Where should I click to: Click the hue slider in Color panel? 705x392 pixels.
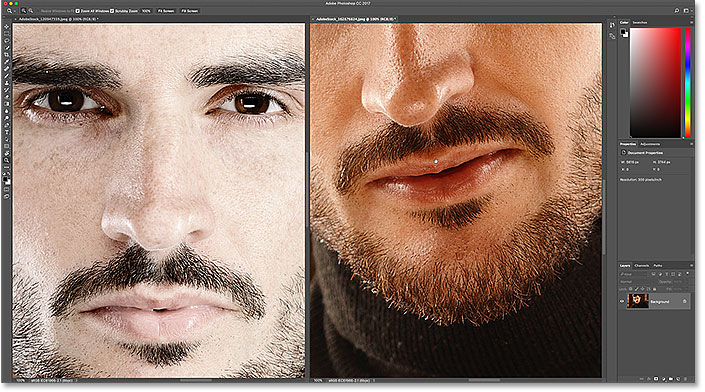(687, 83)
